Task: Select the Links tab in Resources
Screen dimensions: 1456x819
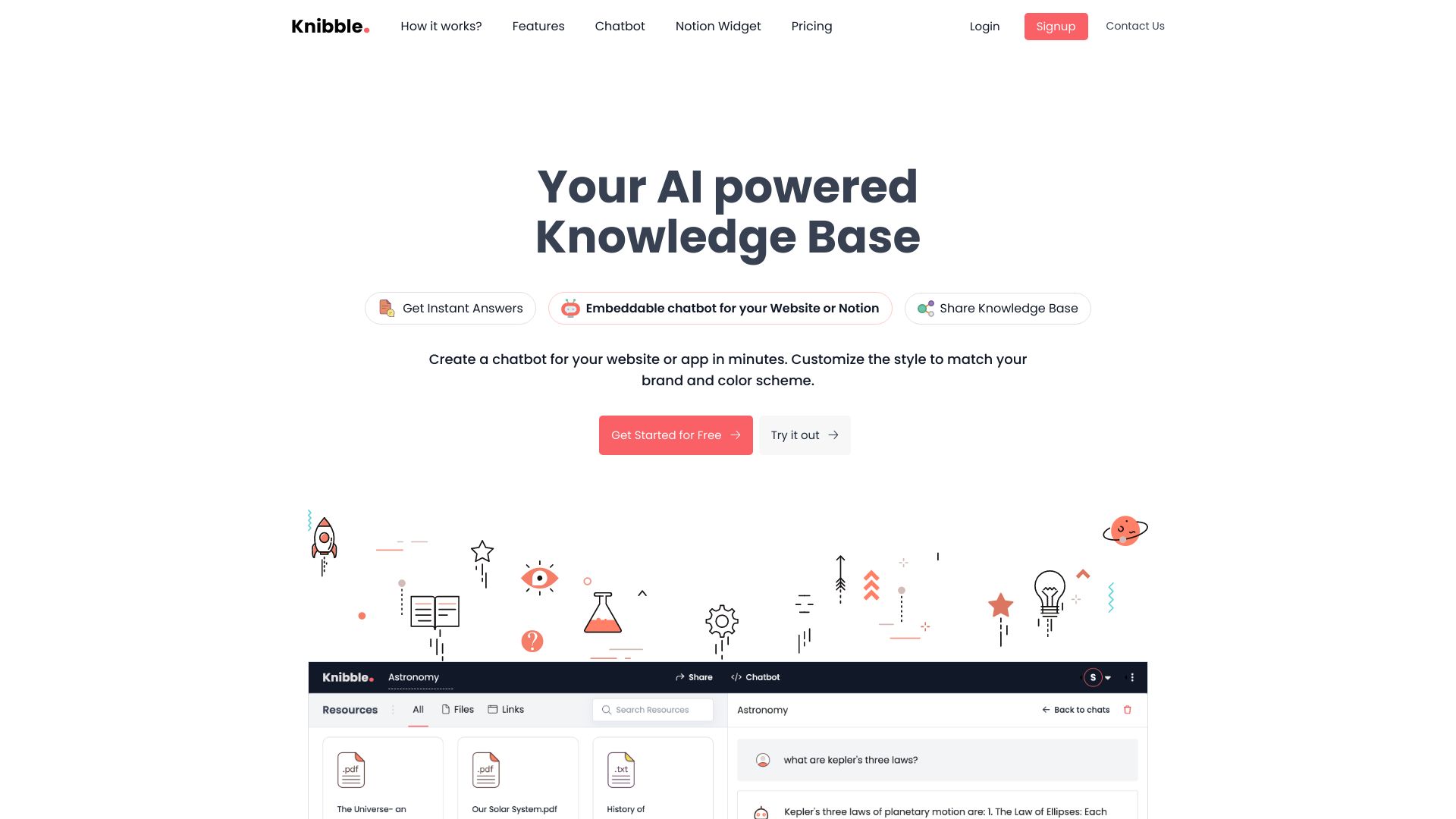Action: [x=513, y=709]
